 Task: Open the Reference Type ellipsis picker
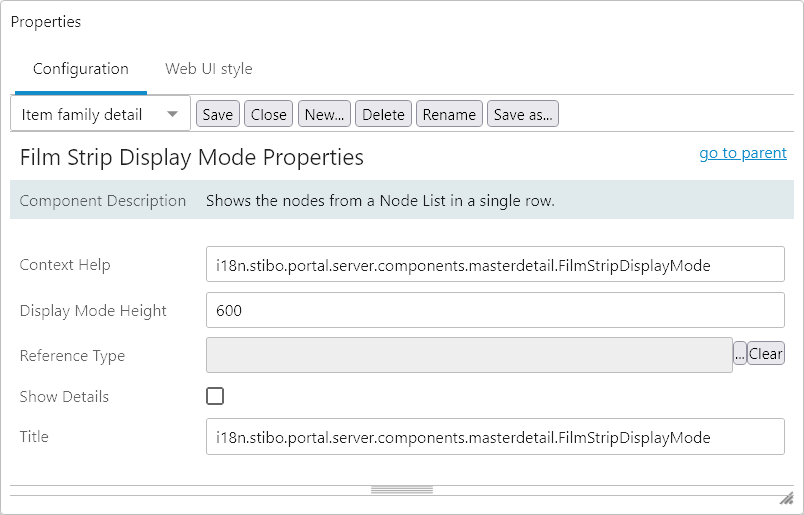point(740,353)
